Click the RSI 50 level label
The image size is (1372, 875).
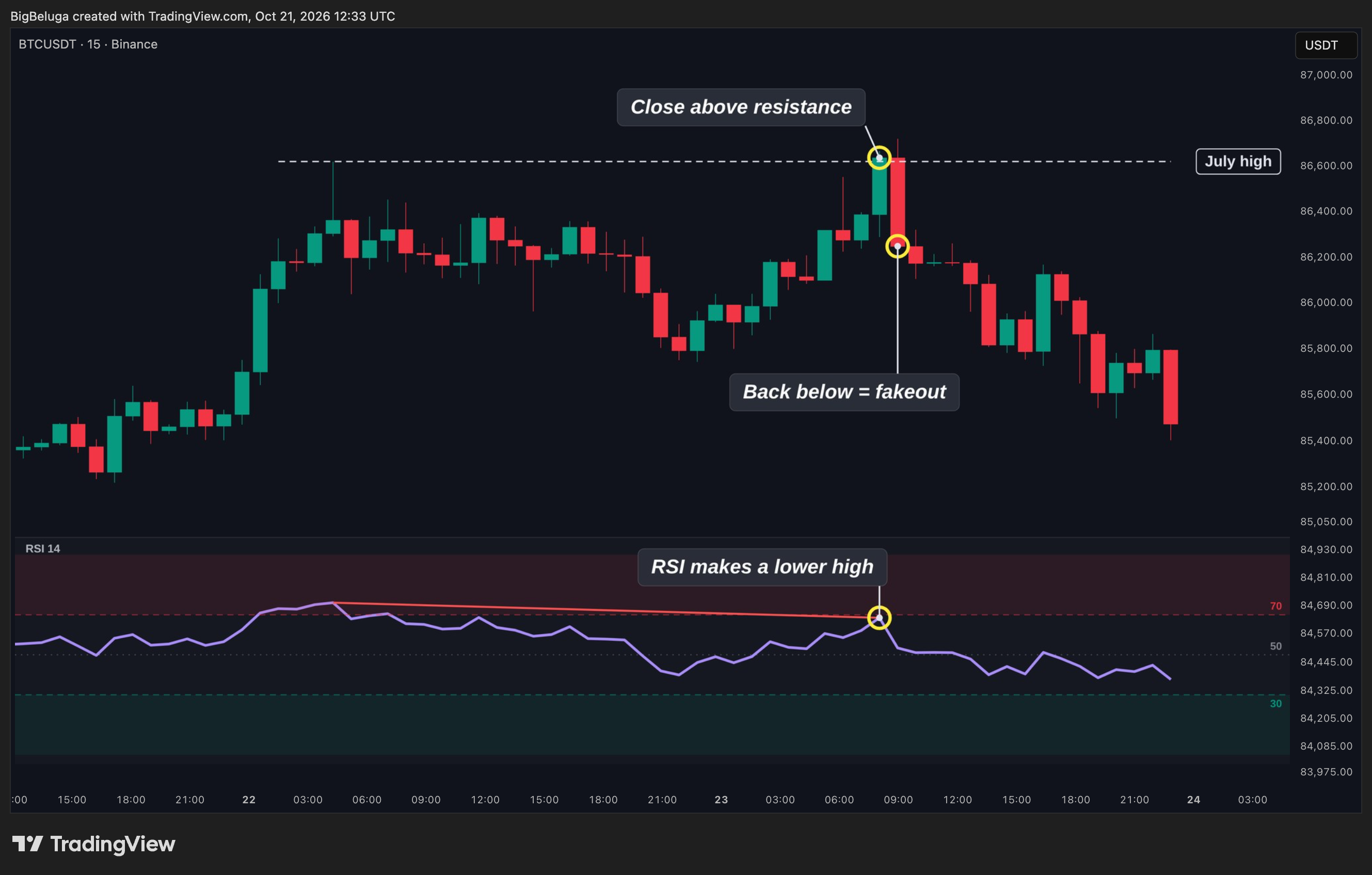[x=1275, y=646]
